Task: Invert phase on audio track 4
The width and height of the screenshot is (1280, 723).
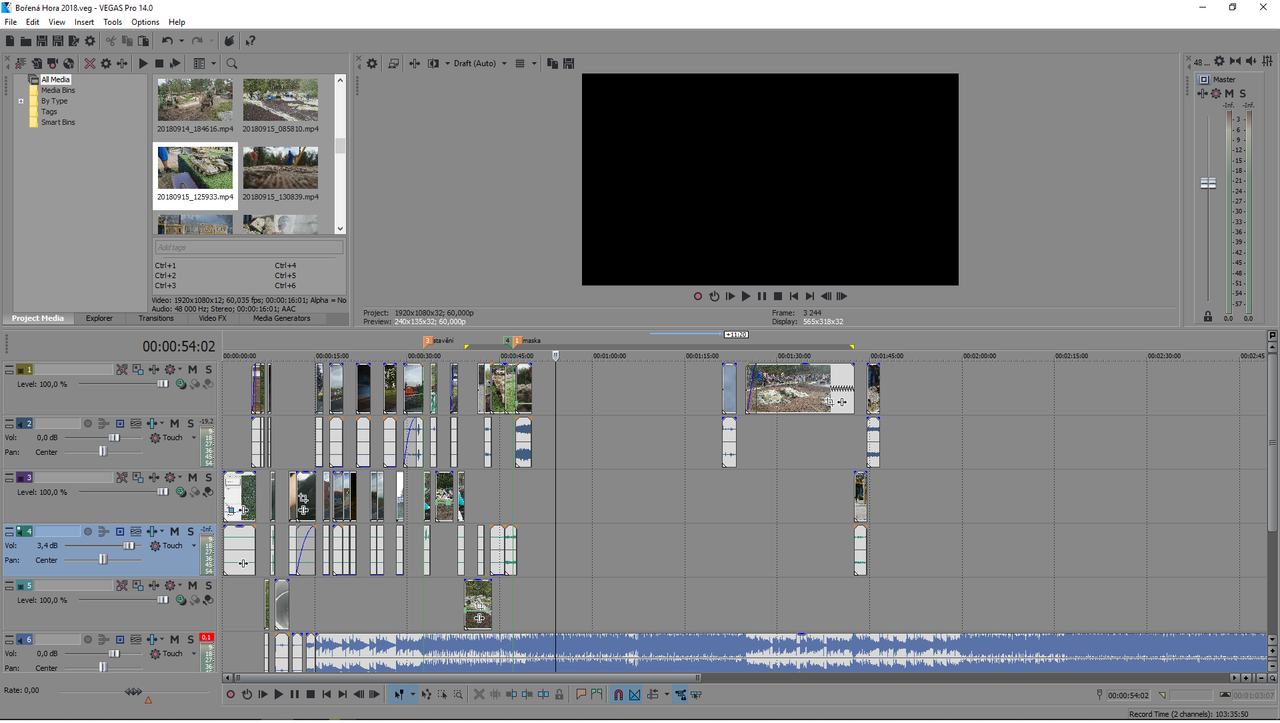Action: 135,532
